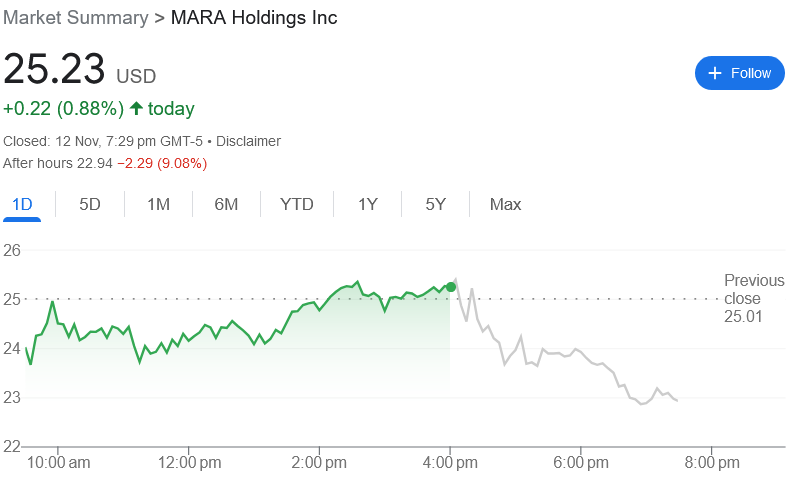Switch to the 1Y chart view
The width and height of the screenshot is (801, 482).
pyautogui.click(x=368, y=204)
